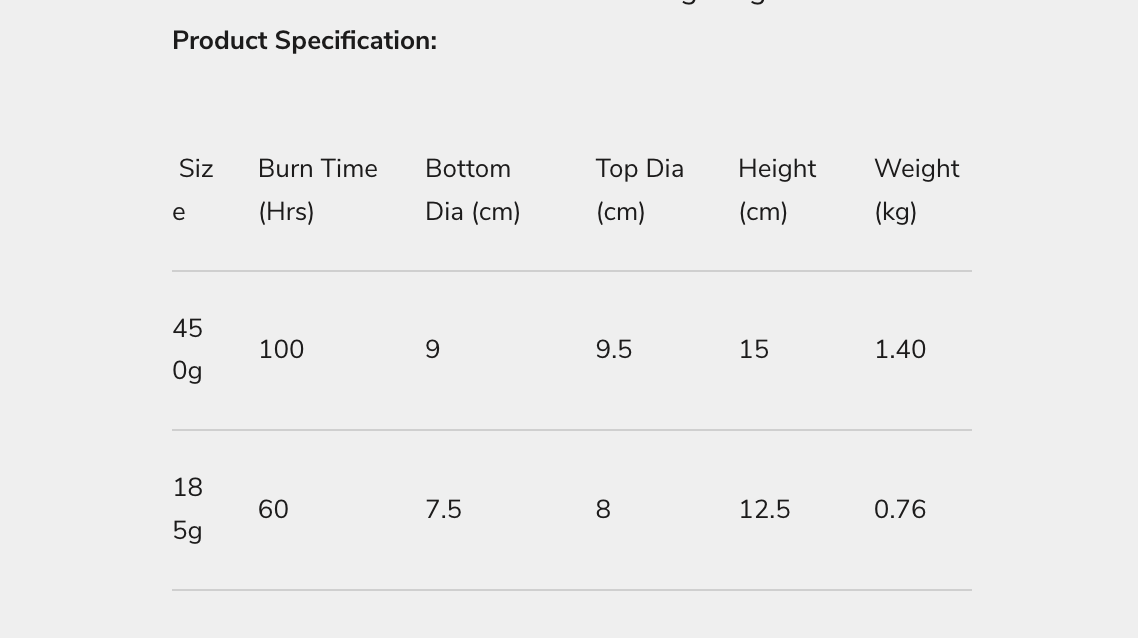Click the divider line below the header row
The width and height of the screenshot is (1138, 638).
click(x=571, y=271)
